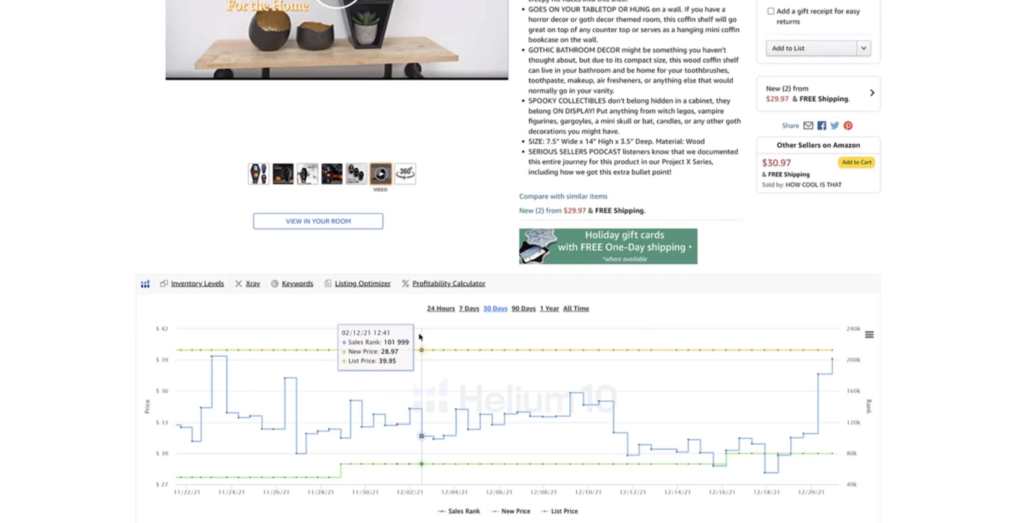Open the 360 degree view thumbnail
The image size is (1024, 523).
[x=406, y=174]
